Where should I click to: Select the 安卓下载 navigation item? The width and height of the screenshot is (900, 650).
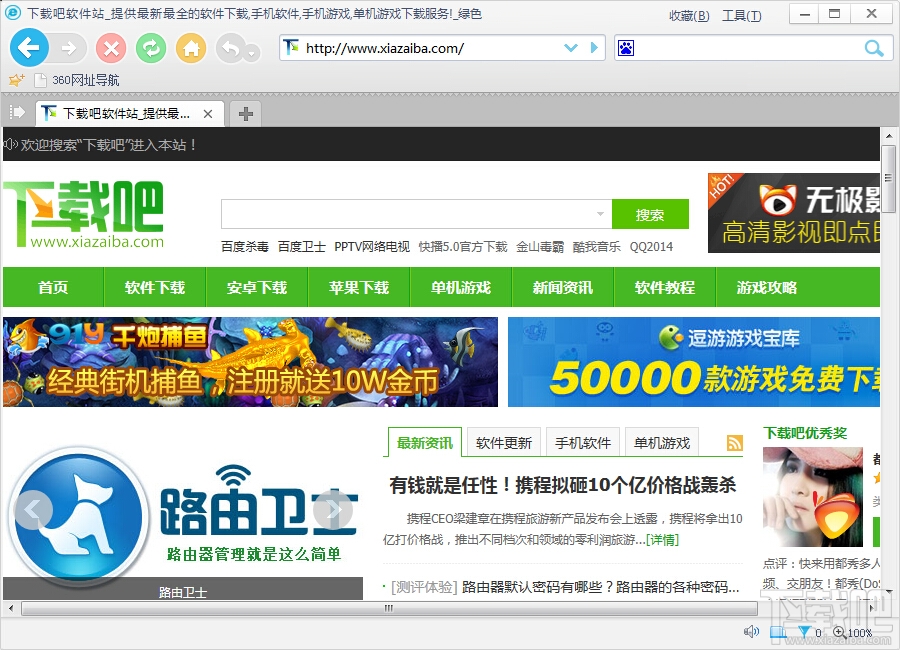click(x=257, y=287)
